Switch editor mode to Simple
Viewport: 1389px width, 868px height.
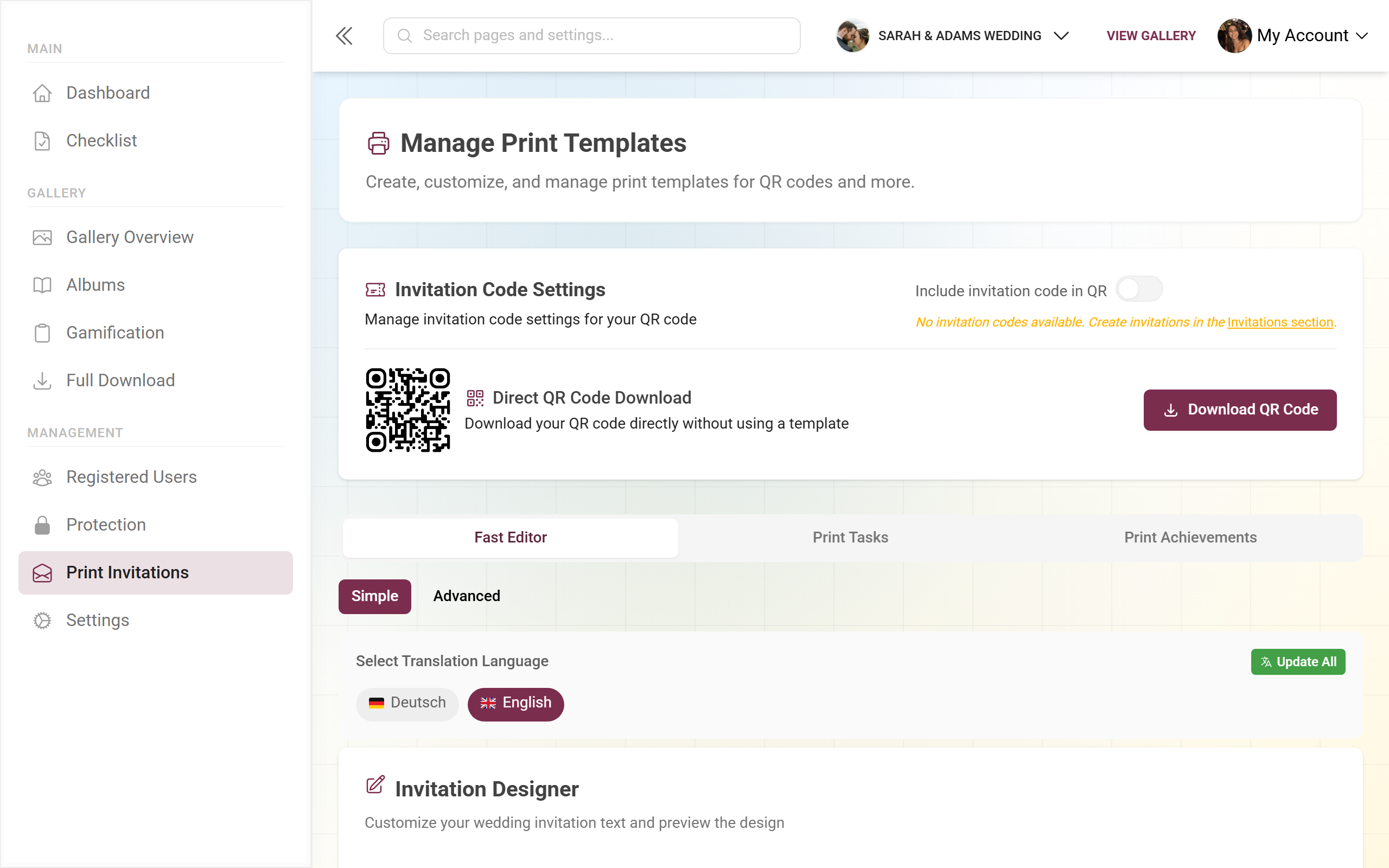click(x=374, y=596)
